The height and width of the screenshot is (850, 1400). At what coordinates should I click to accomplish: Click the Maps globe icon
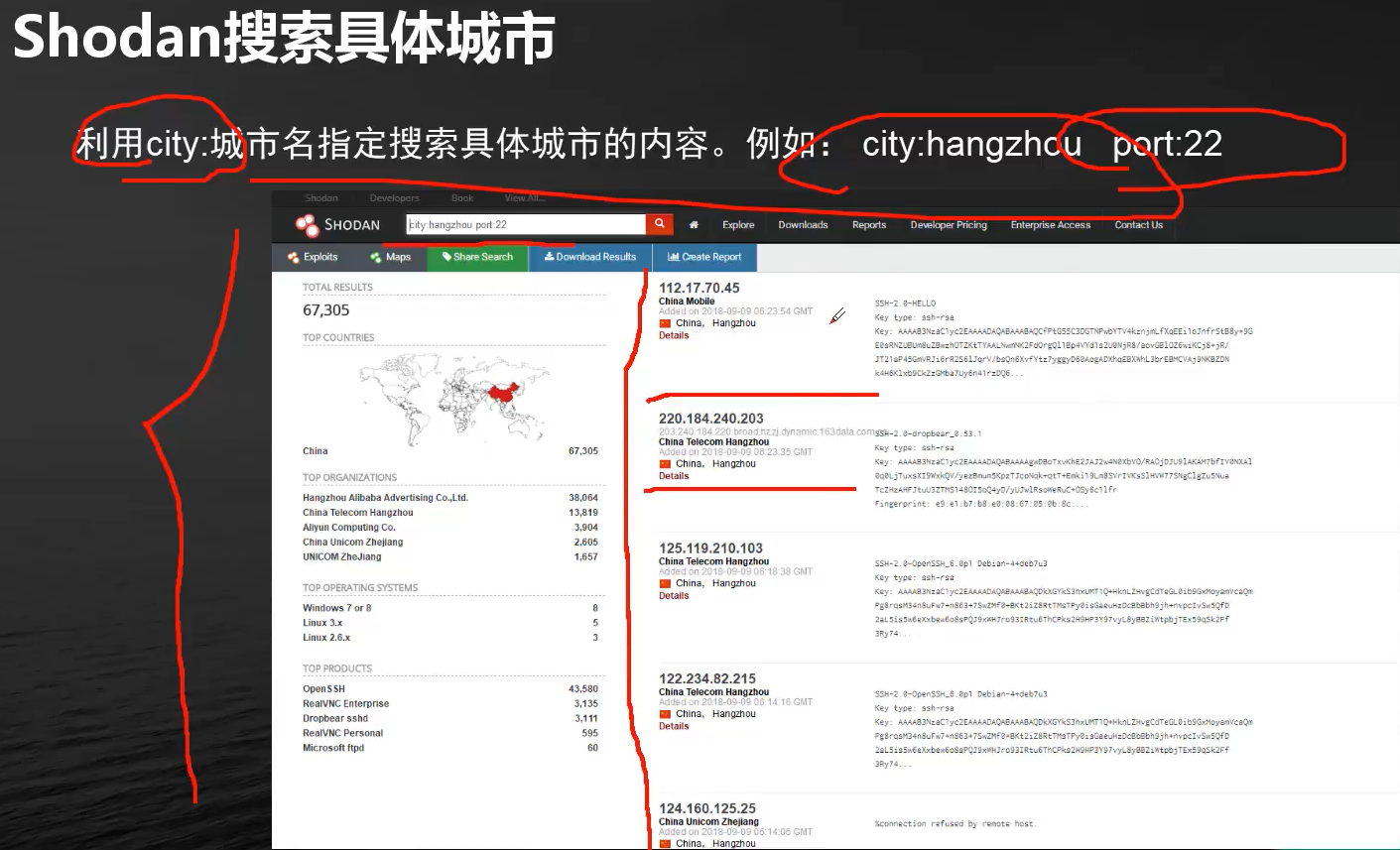[376, 257]
